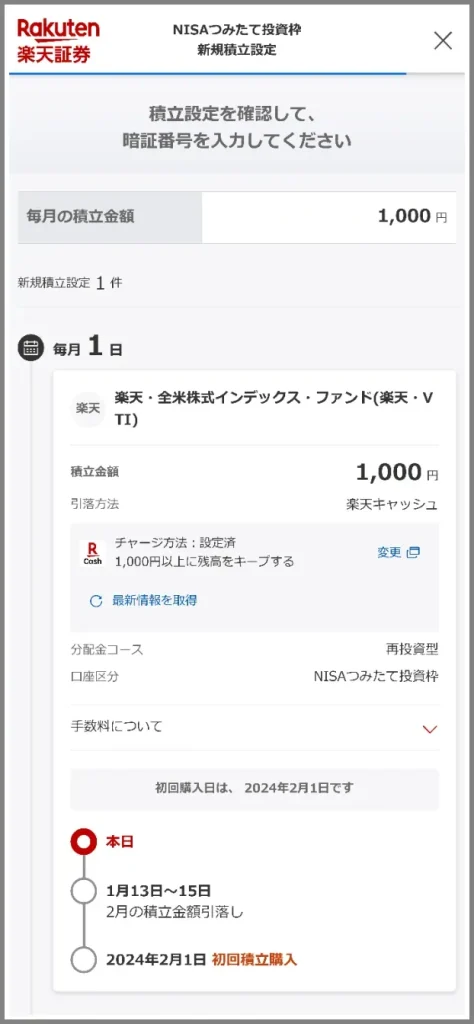This screenshot has width=474, height=1024.
Task: Click the 毎月の積立金額 1,000円 field
Action: [236, 217]
